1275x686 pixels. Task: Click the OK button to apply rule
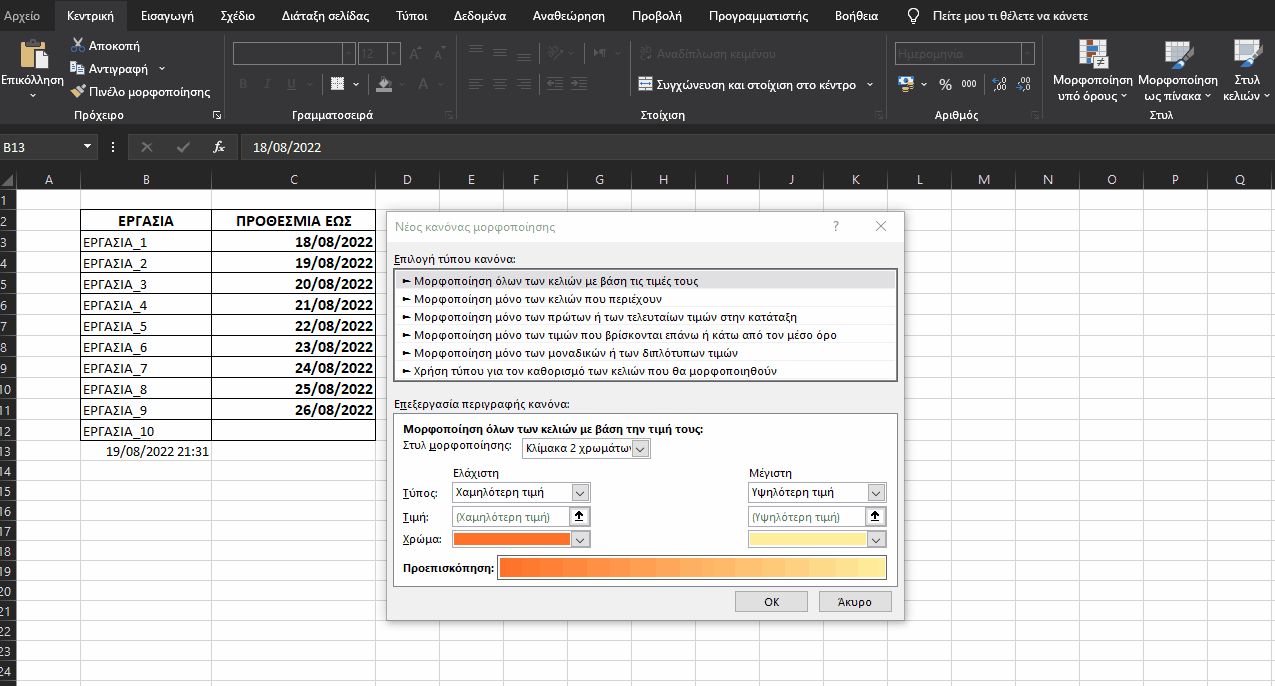click(x=770, y=601)
